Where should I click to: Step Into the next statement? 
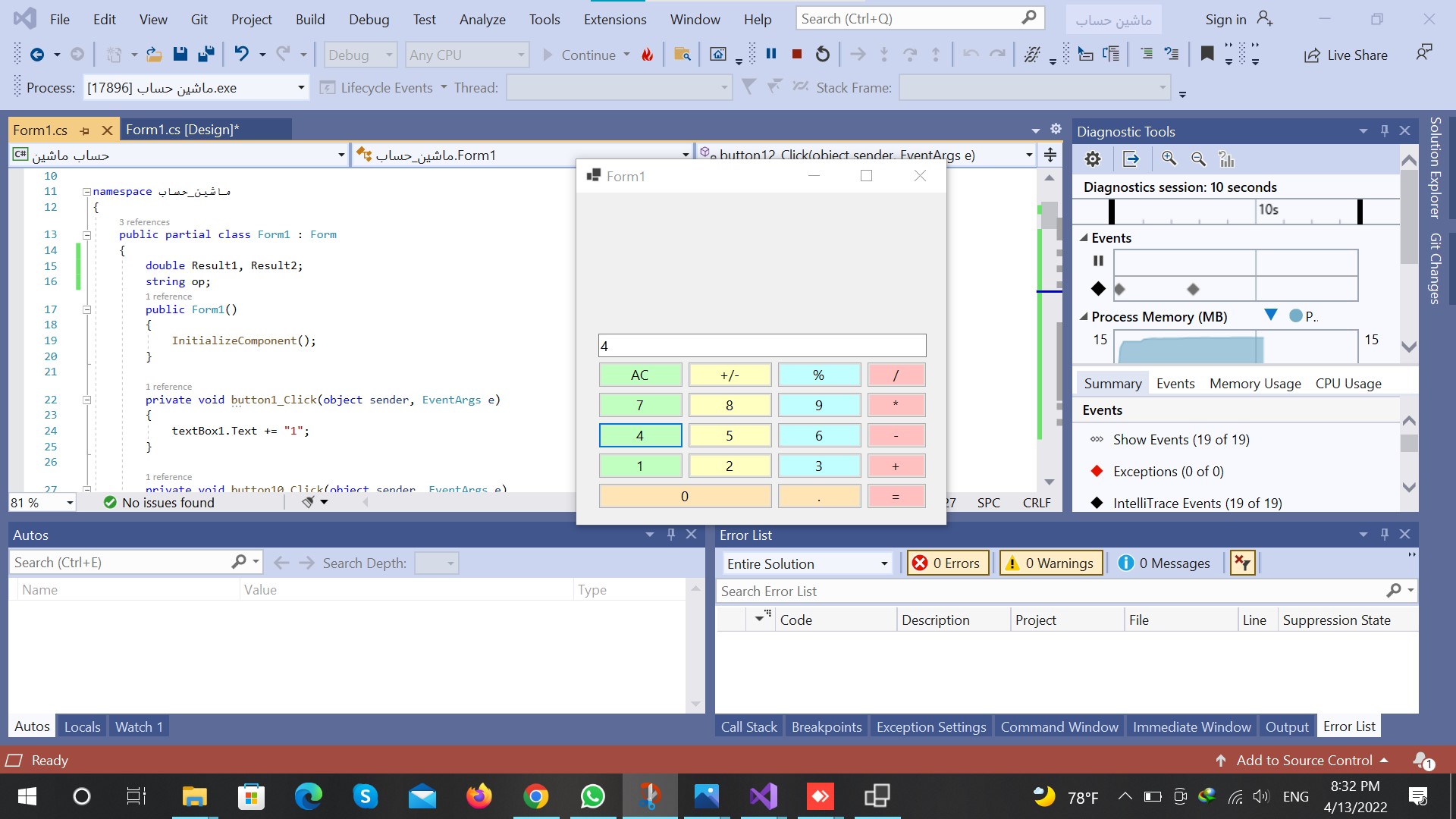(x=883, y=54)
